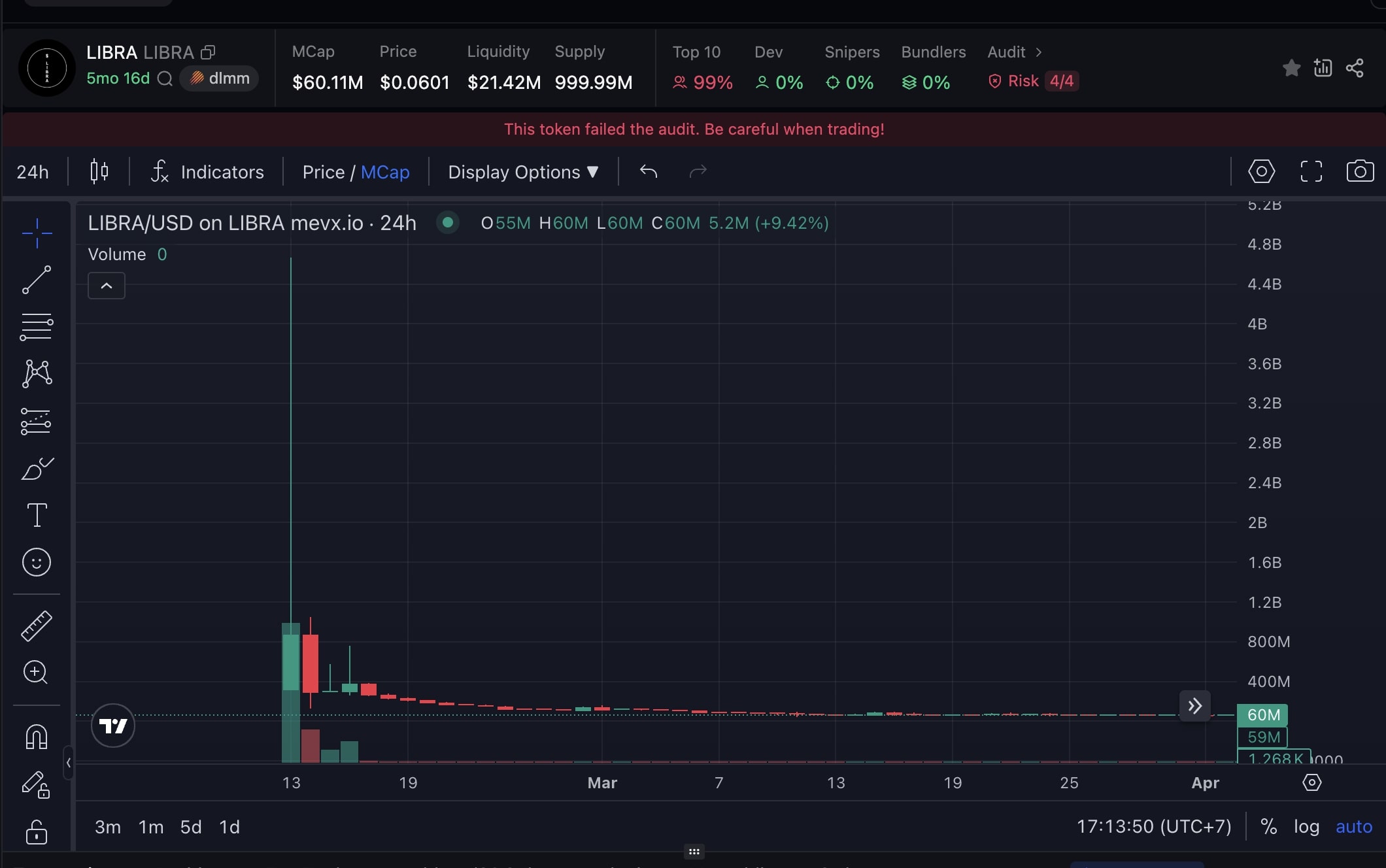Switch chart to Price view
This screenshot has width=1386, height=868.
click(323, 172)
